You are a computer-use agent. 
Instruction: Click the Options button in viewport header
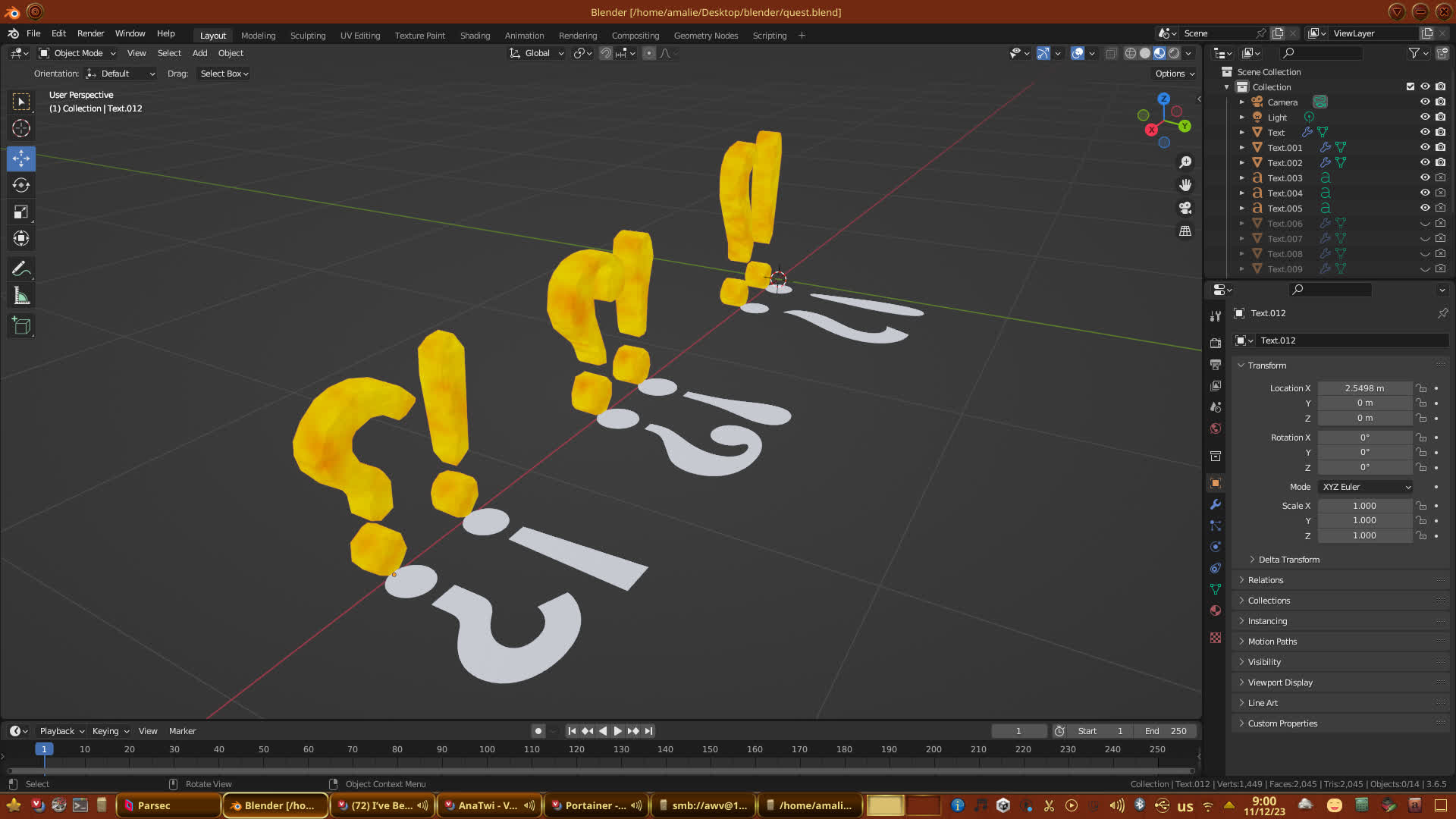1174,74
